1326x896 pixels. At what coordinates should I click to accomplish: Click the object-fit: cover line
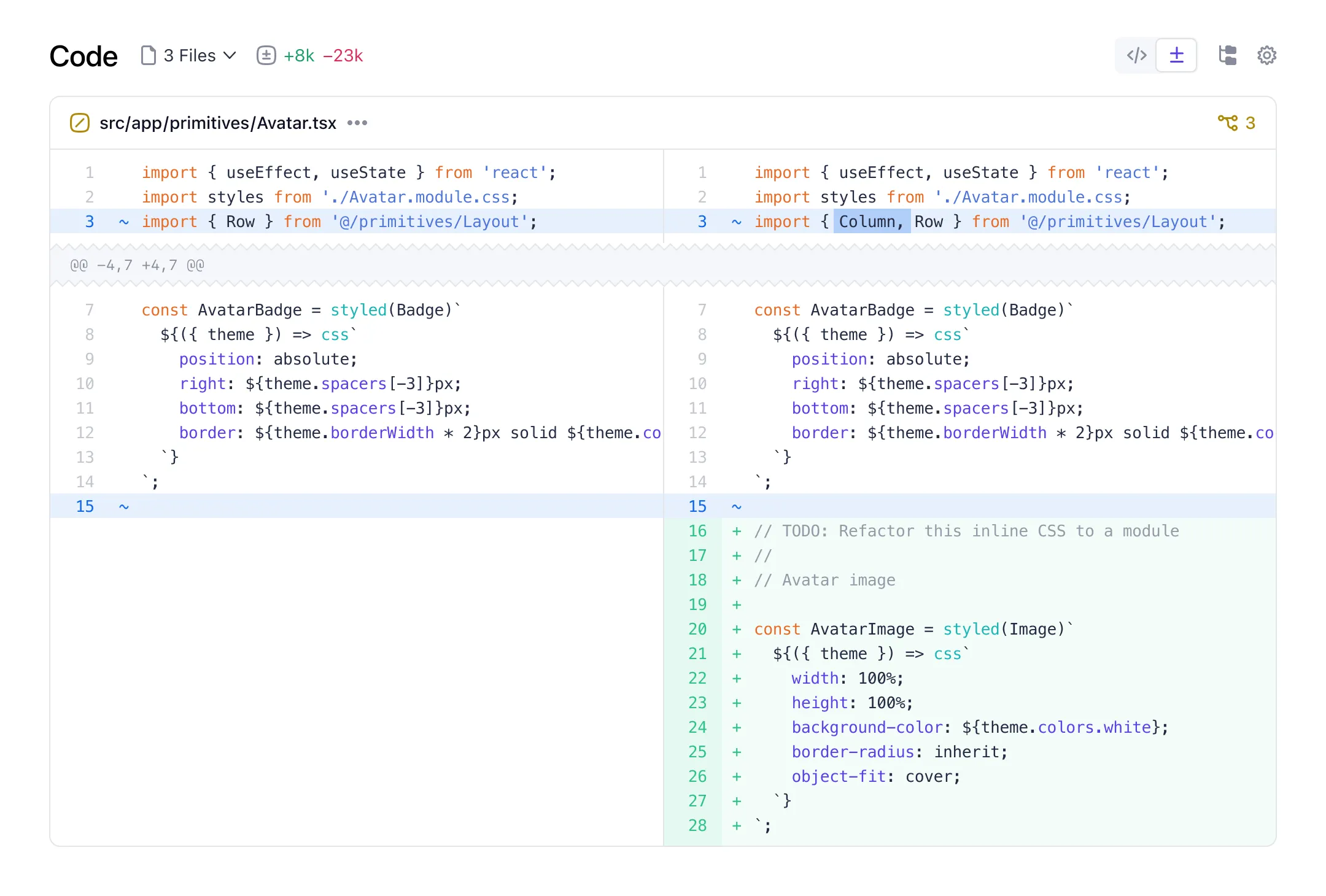tap(876, 776)
